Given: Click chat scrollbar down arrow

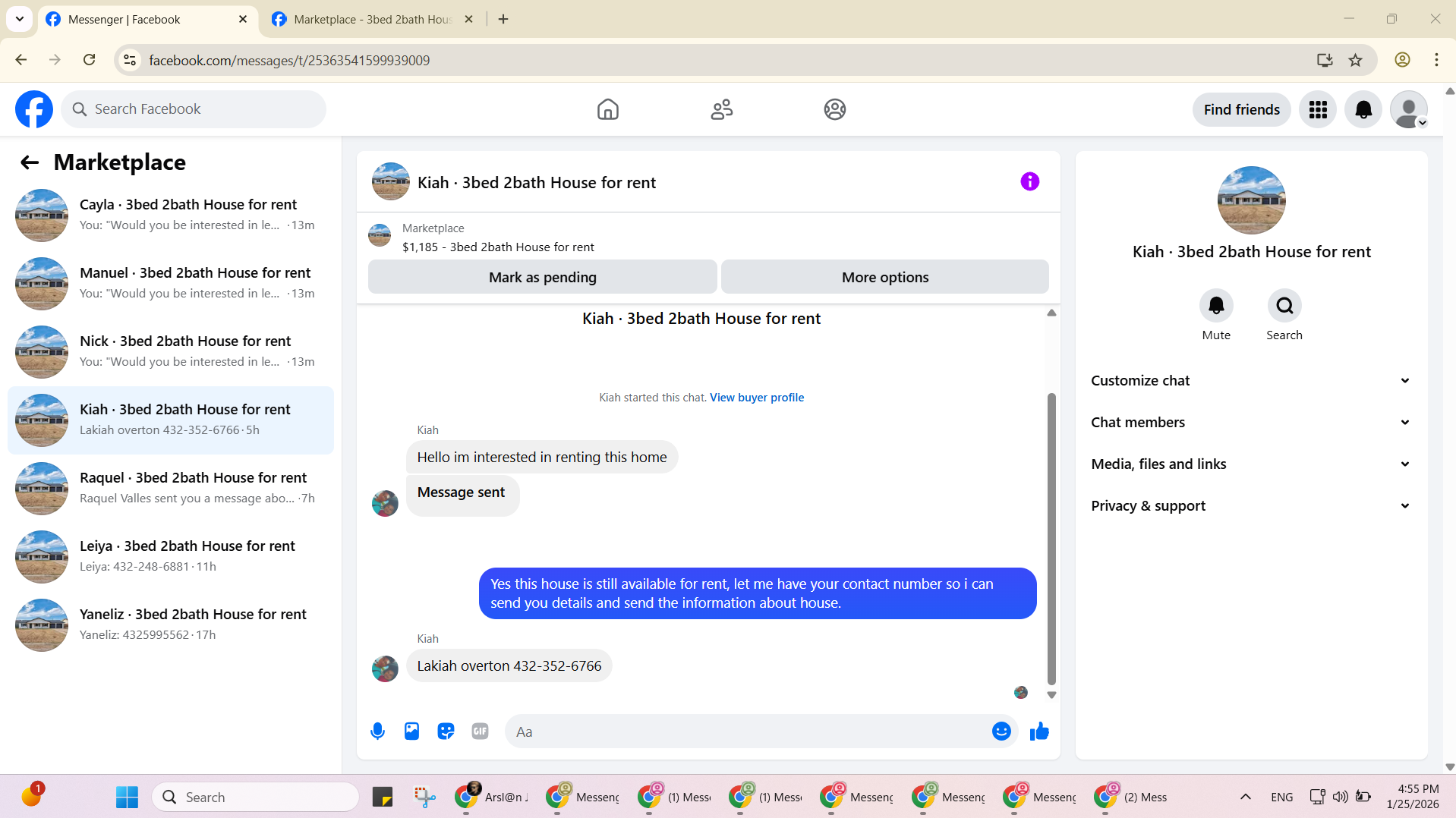Looking at the screenshot, I should pos(1051,695).
